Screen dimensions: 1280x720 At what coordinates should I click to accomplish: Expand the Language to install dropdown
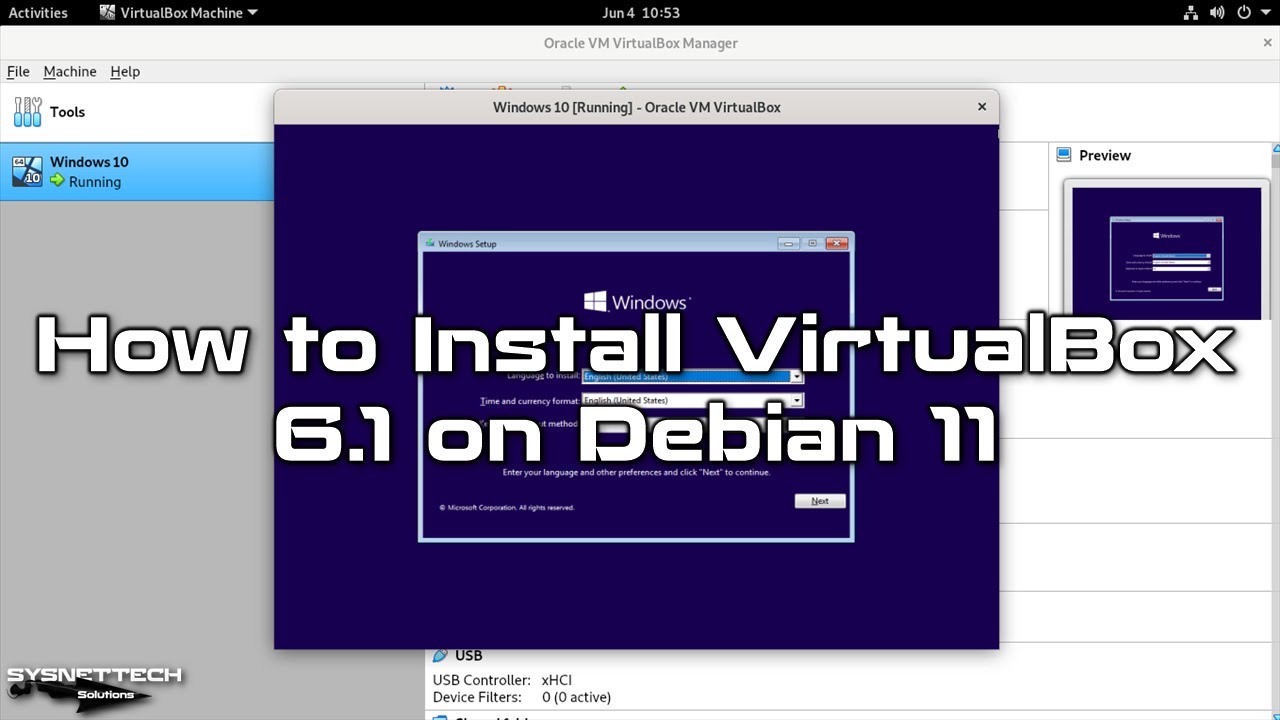pyautogui.click(x=797, y=377)
